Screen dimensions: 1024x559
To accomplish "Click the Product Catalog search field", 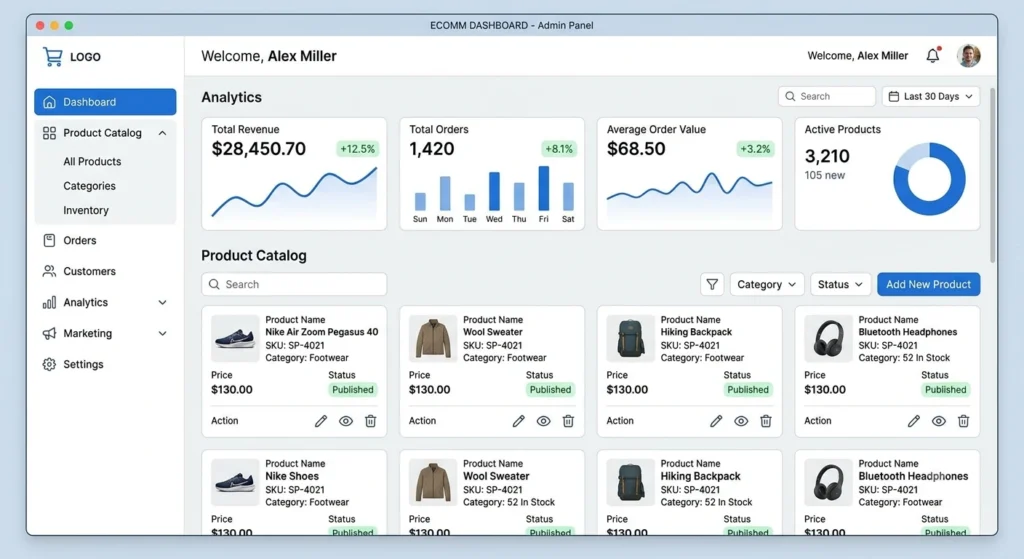I will click(x=294, y=284).
